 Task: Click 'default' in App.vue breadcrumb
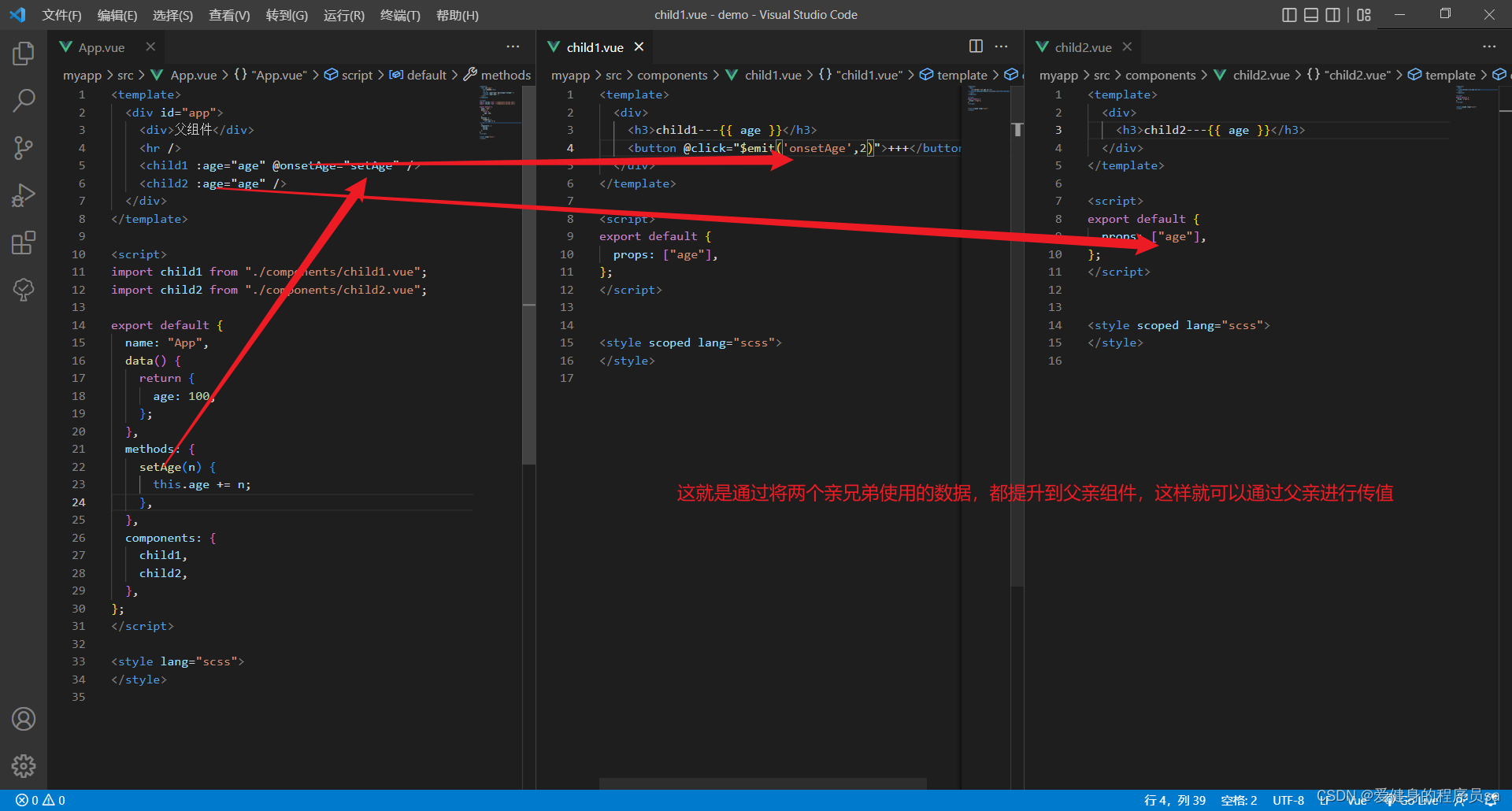point(426,75)
